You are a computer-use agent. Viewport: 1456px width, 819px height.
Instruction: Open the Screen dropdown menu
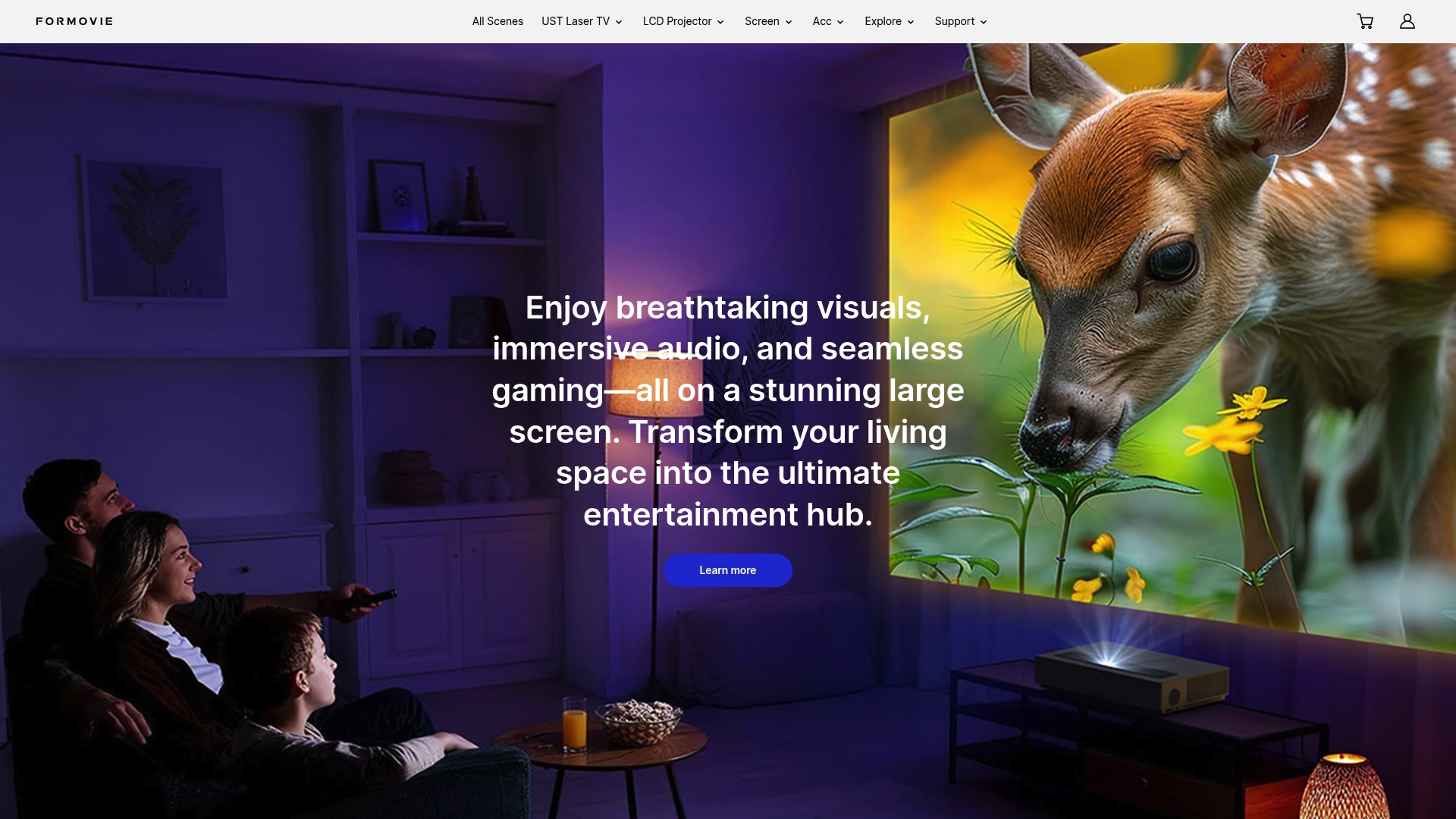768,21
